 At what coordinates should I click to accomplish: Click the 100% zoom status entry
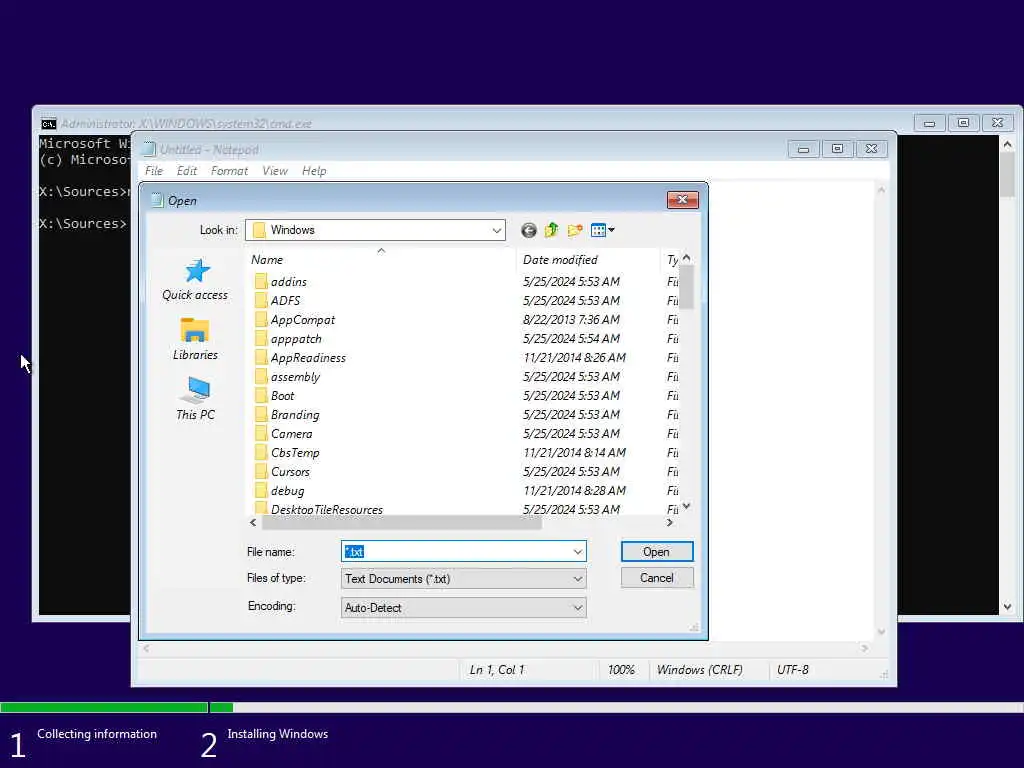point(621,669)
